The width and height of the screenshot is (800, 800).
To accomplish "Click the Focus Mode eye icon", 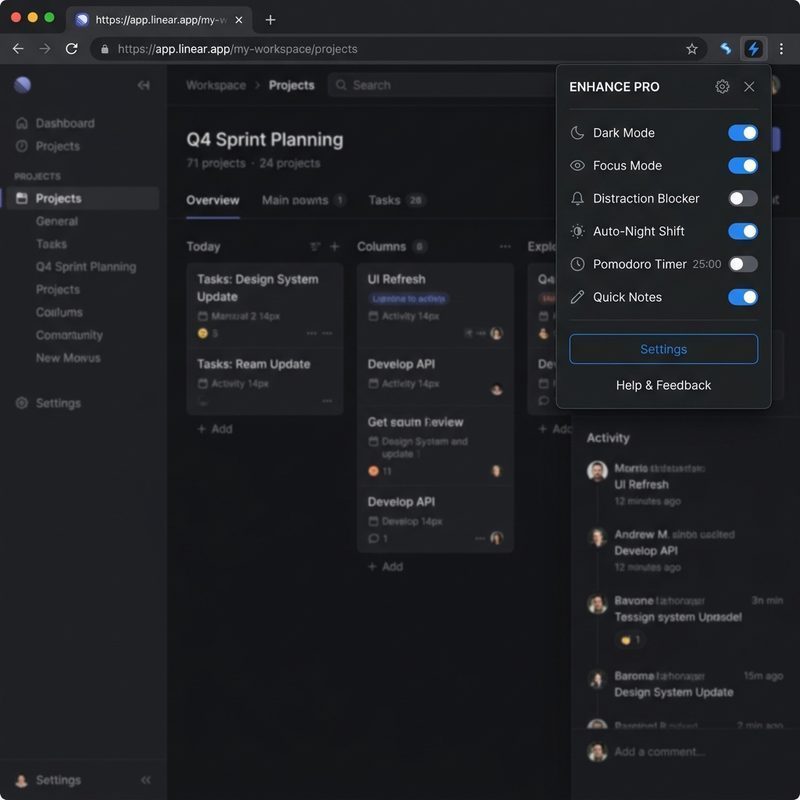I will [x=577, y=165].
